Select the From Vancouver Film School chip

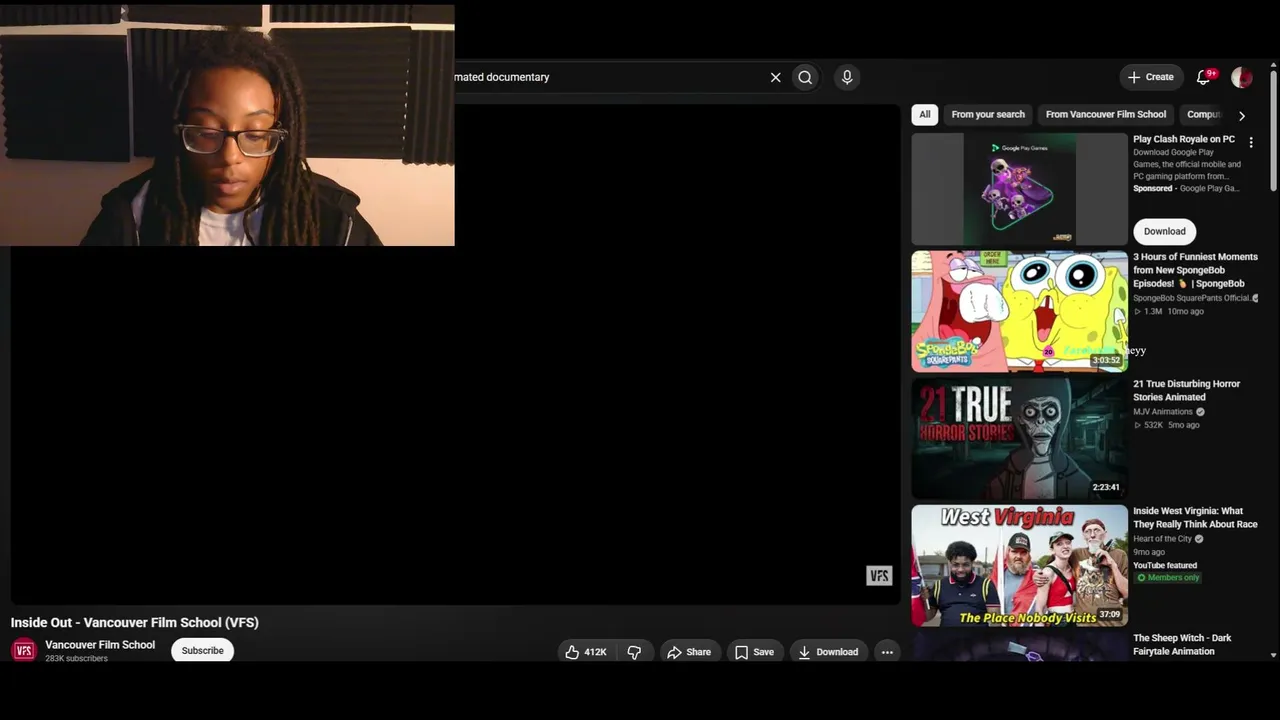(1106, 115)
